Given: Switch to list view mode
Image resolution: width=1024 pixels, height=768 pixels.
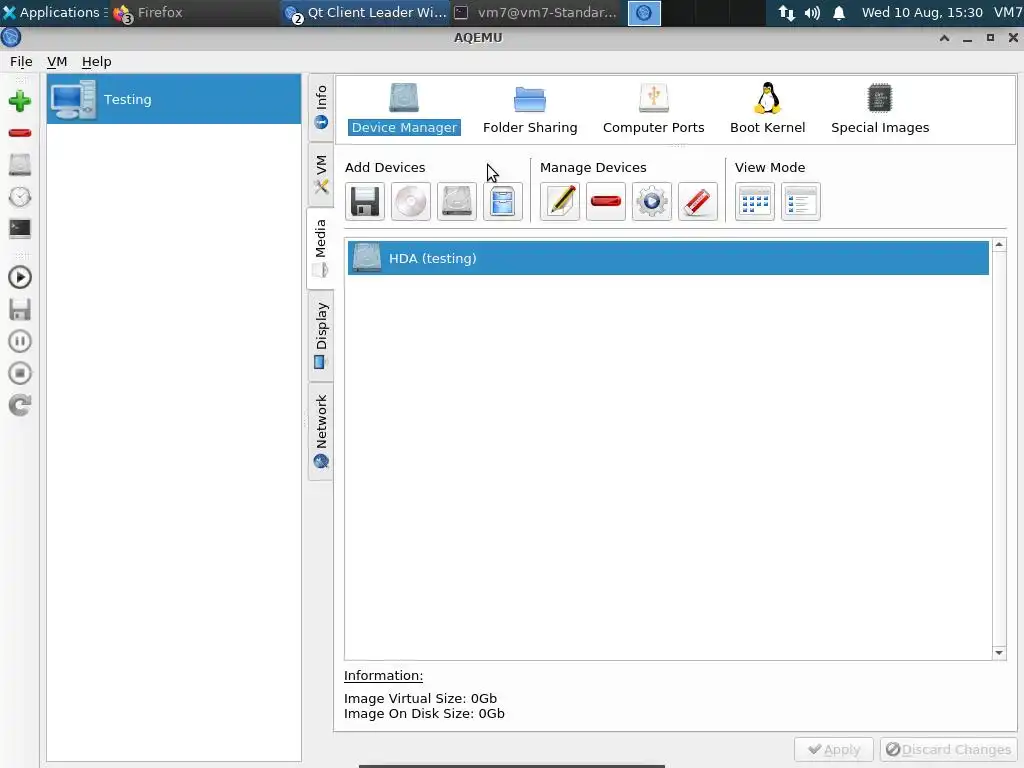Looking at the screenshot, I should point(801,201).
